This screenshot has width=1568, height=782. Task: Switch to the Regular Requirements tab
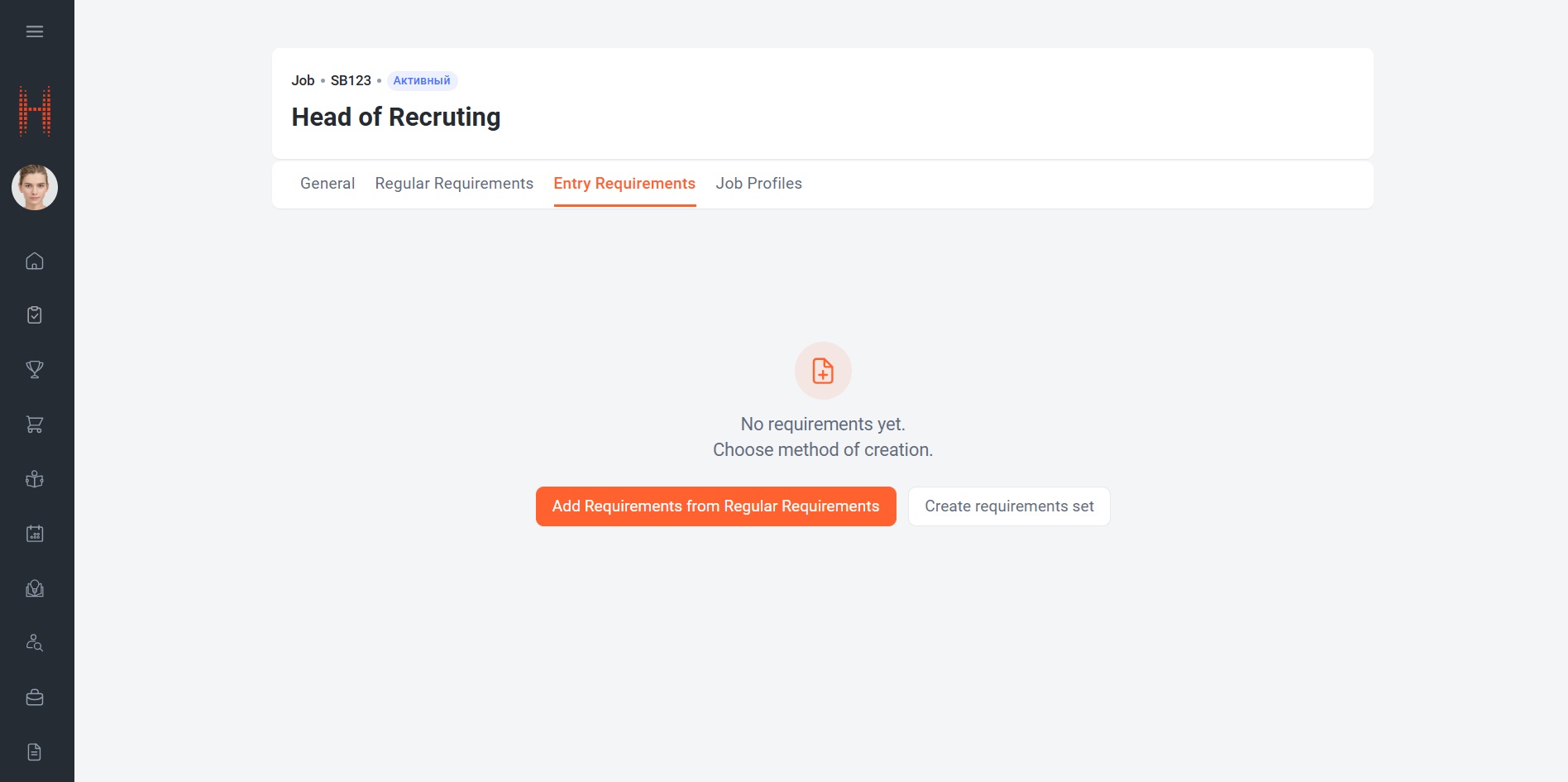pos(454,184)
